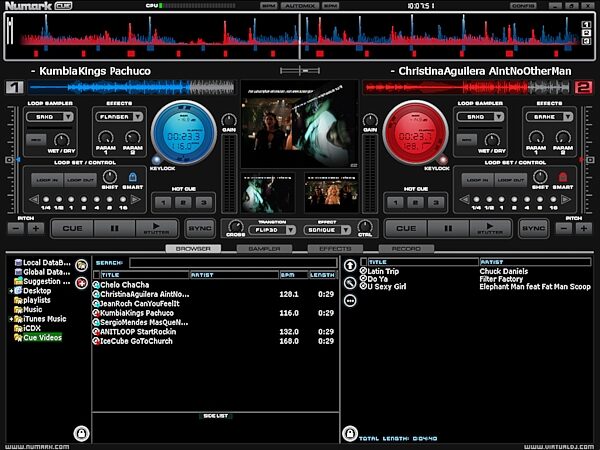Click left deck play stutter button
The height and width of the screenshot is (450, 600).
click(156, 228)
